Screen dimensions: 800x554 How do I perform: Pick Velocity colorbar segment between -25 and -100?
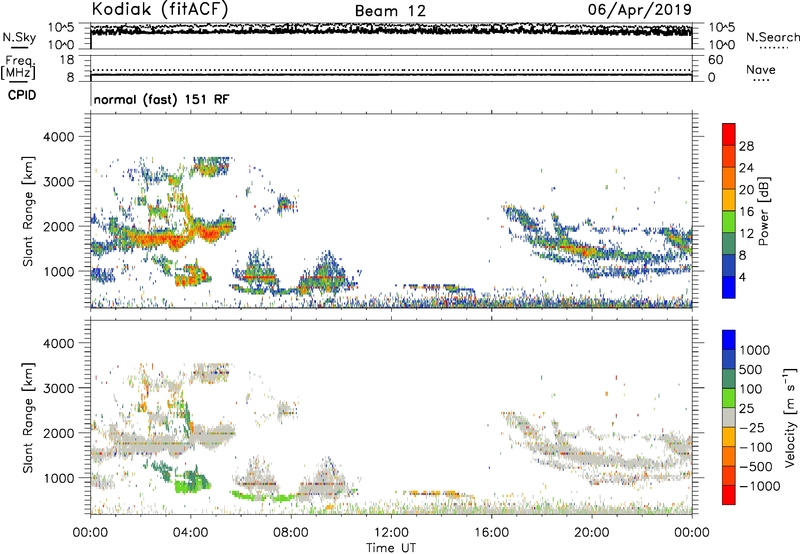(729, 437)
